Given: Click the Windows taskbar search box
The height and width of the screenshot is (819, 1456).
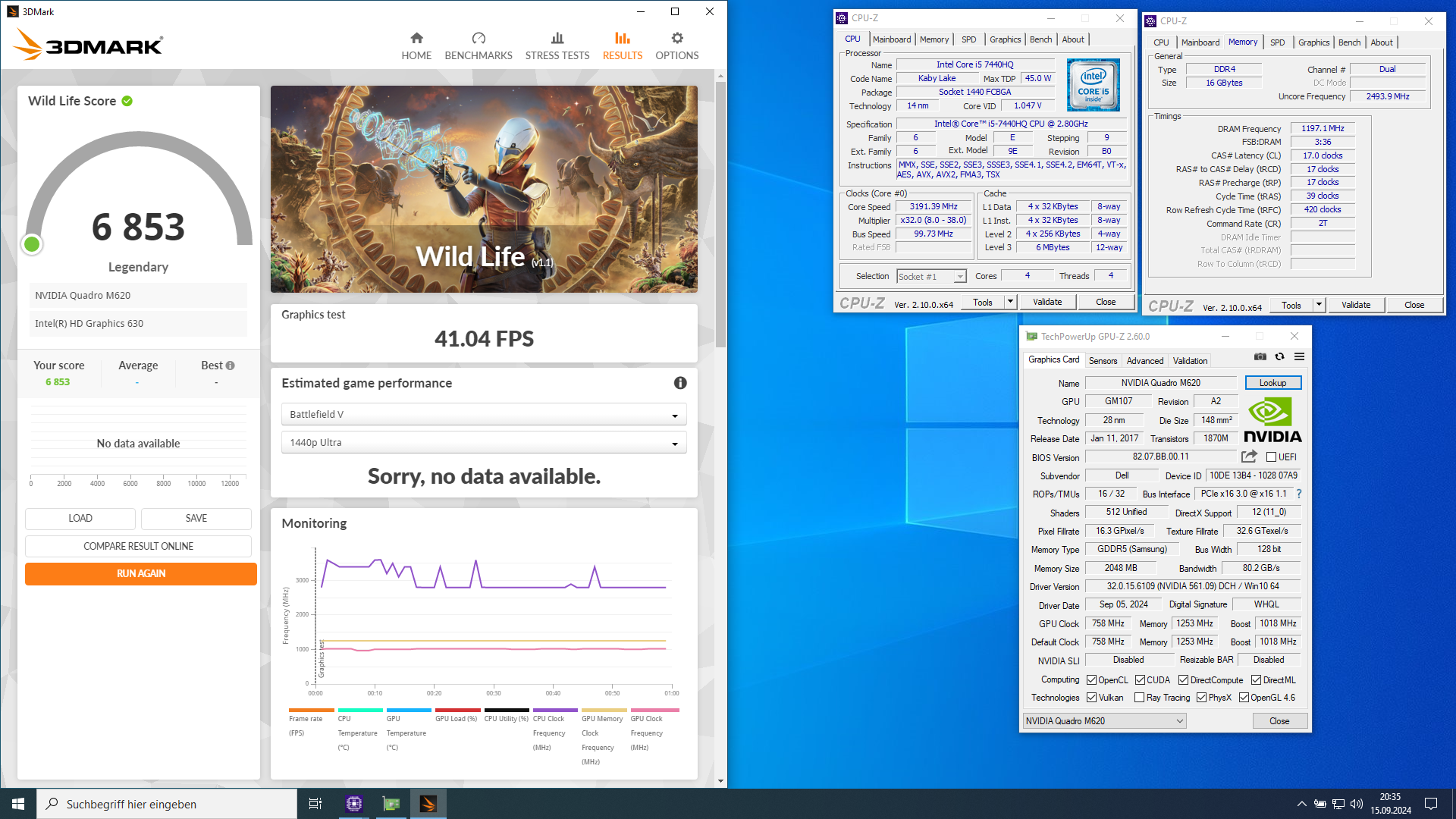Looking at the screenshot, I should click(x=167, y=804).
